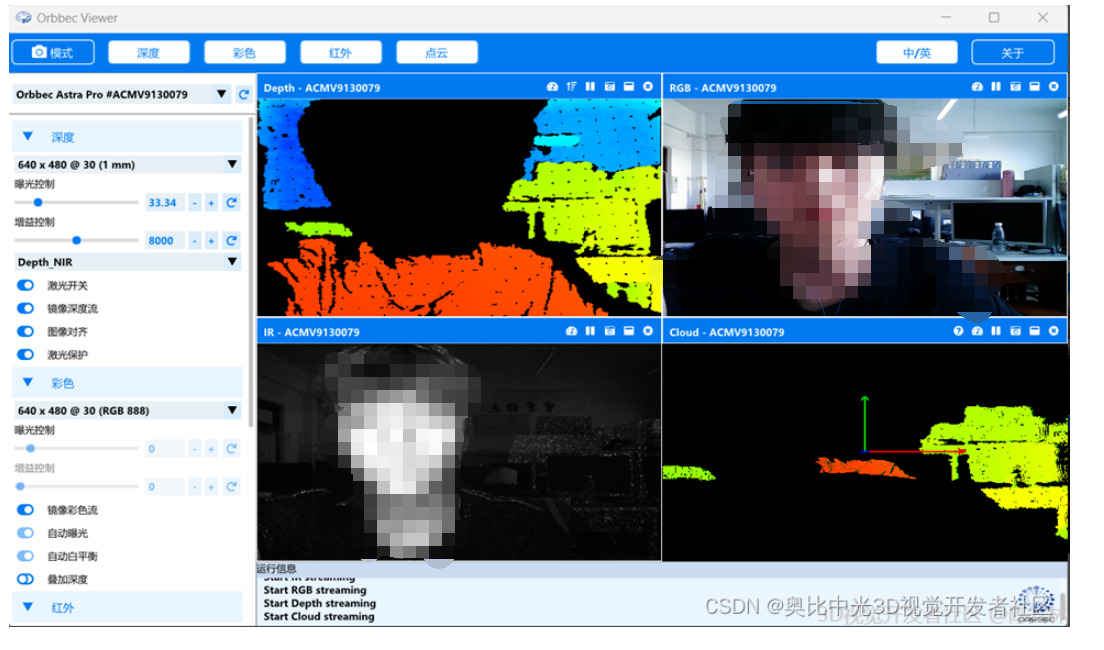Screen dimensions: 1104x650
Task: Pause the Depth stream
Action: pyautogui.click(x=590, y=87)
